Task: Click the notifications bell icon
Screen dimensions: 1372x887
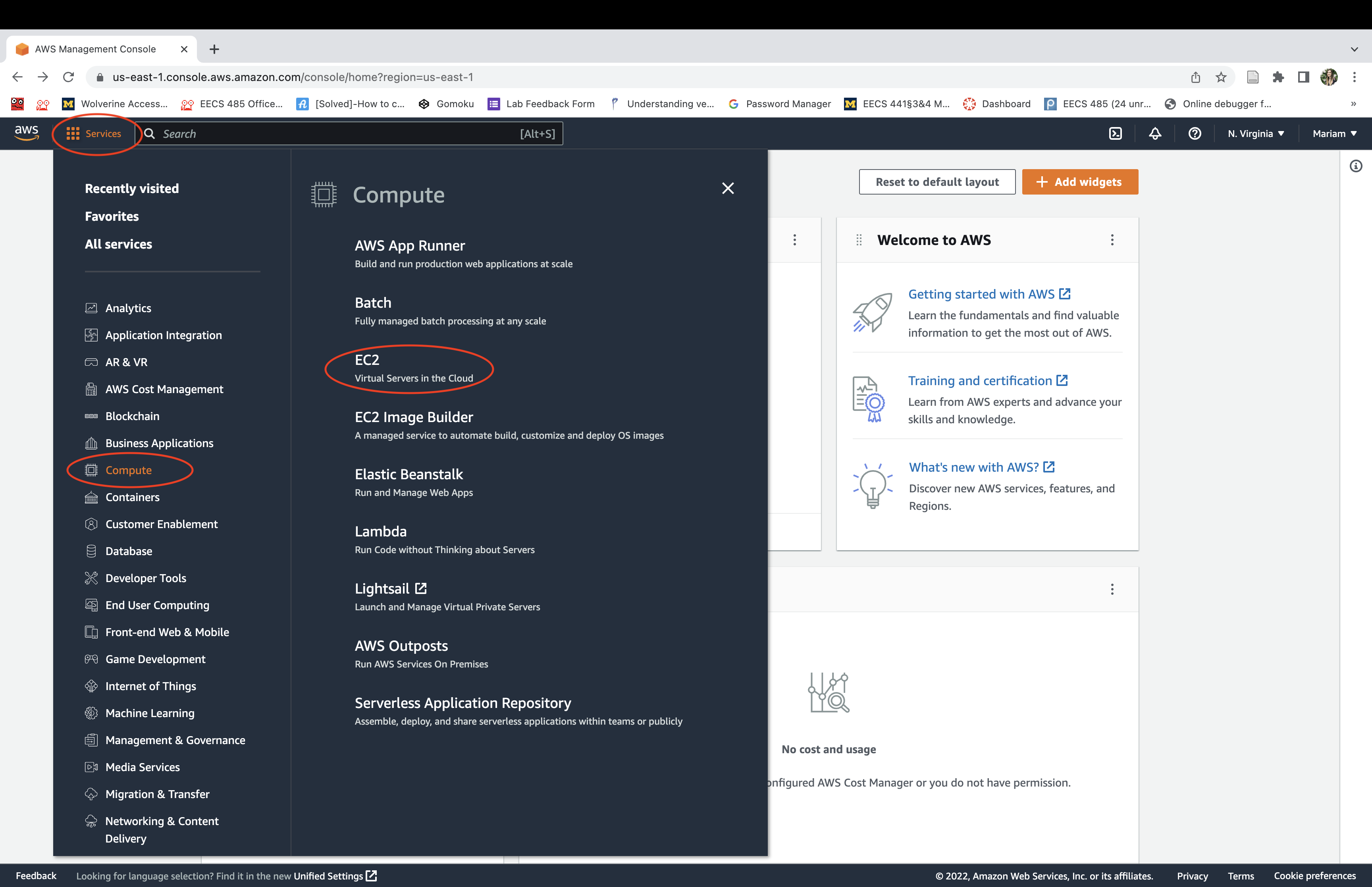Action: [x=1155, y=134]
